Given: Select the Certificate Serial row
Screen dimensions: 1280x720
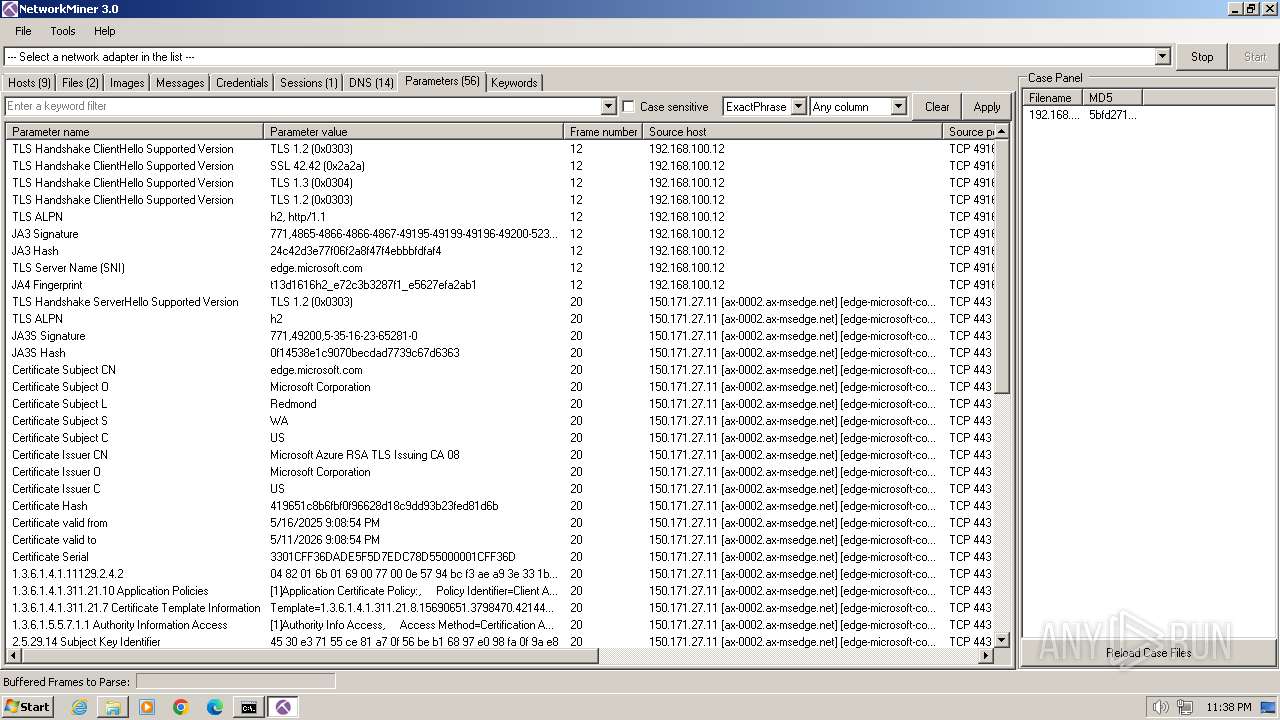Looking at the screenshot, I should [x=500, y=557].
